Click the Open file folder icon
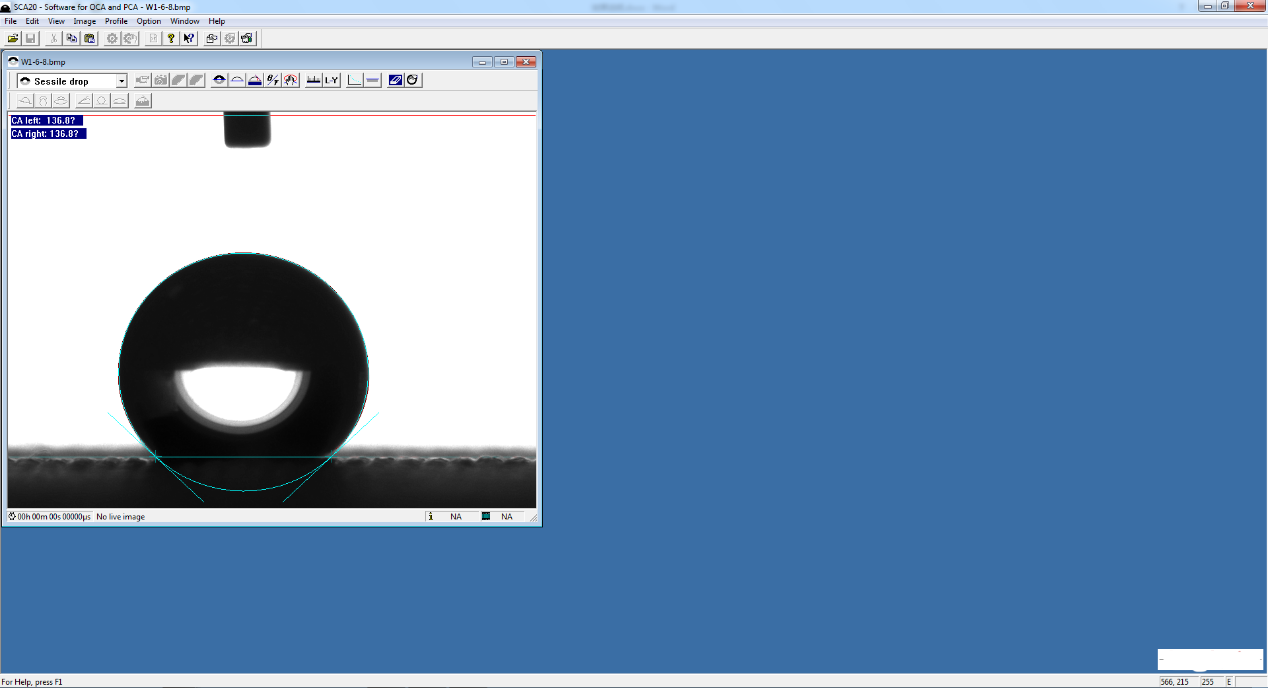The height and width of the screenshot is (688, 1268). (13, 38)
